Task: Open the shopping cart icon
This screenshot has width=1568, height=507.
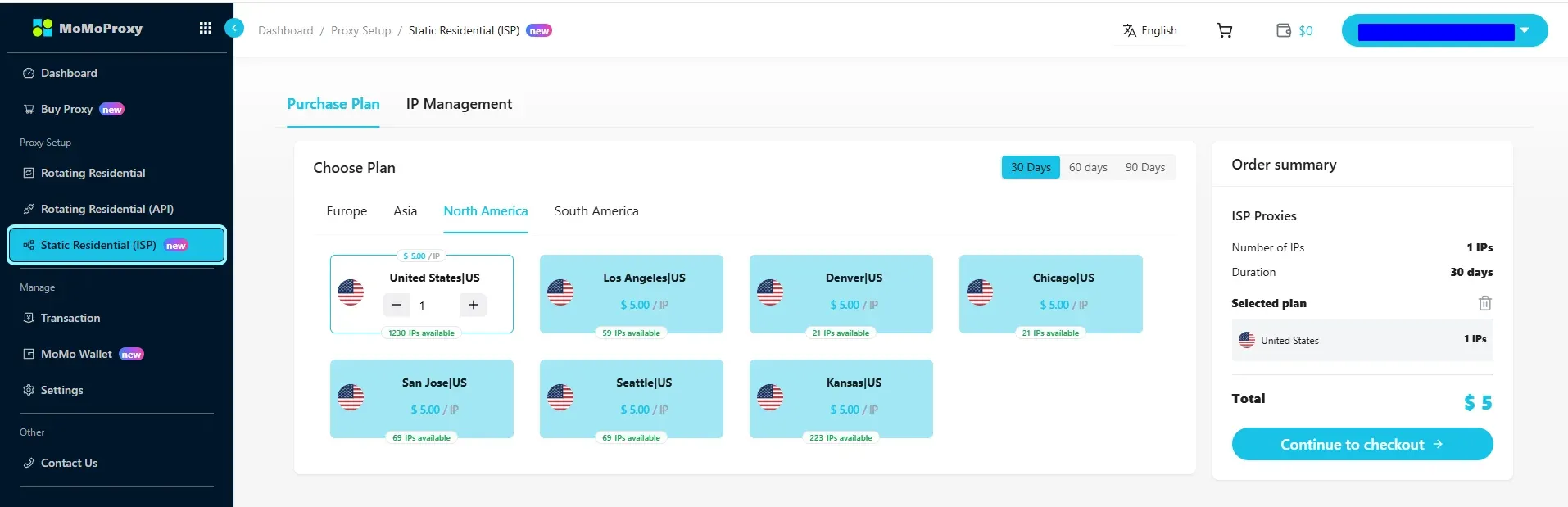Action: (1225, 30)
